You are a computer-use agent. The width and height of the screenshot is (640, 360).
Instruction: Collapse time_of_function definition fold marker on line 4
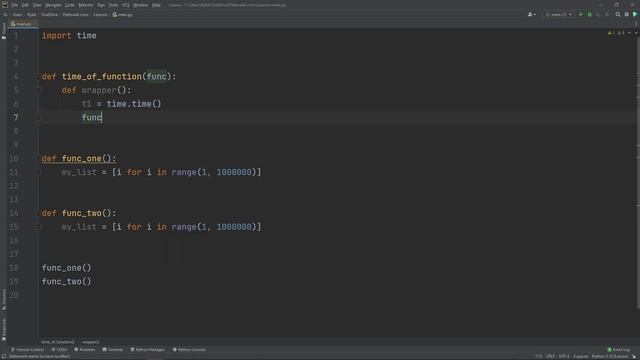point(40,76)
